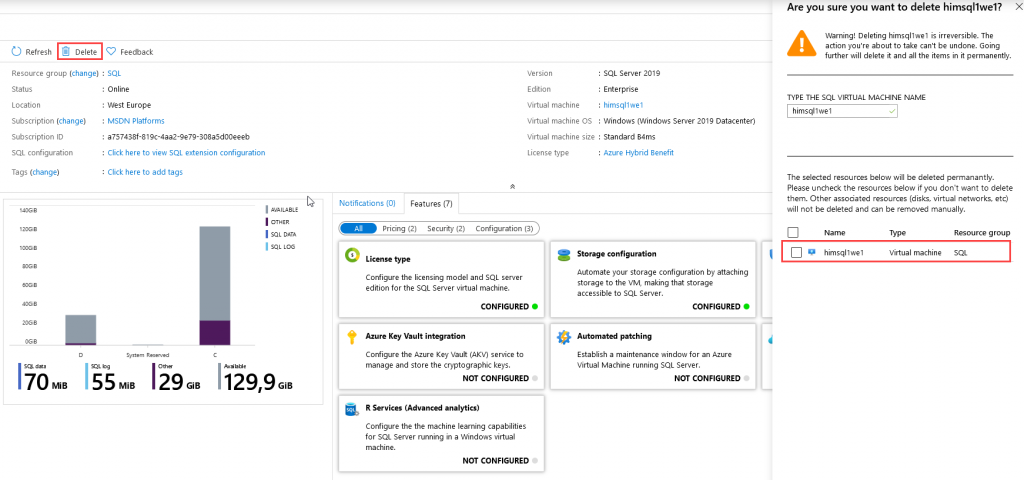Click the Automated patching gear icon

pyautogui.click(x=564, y=337)
